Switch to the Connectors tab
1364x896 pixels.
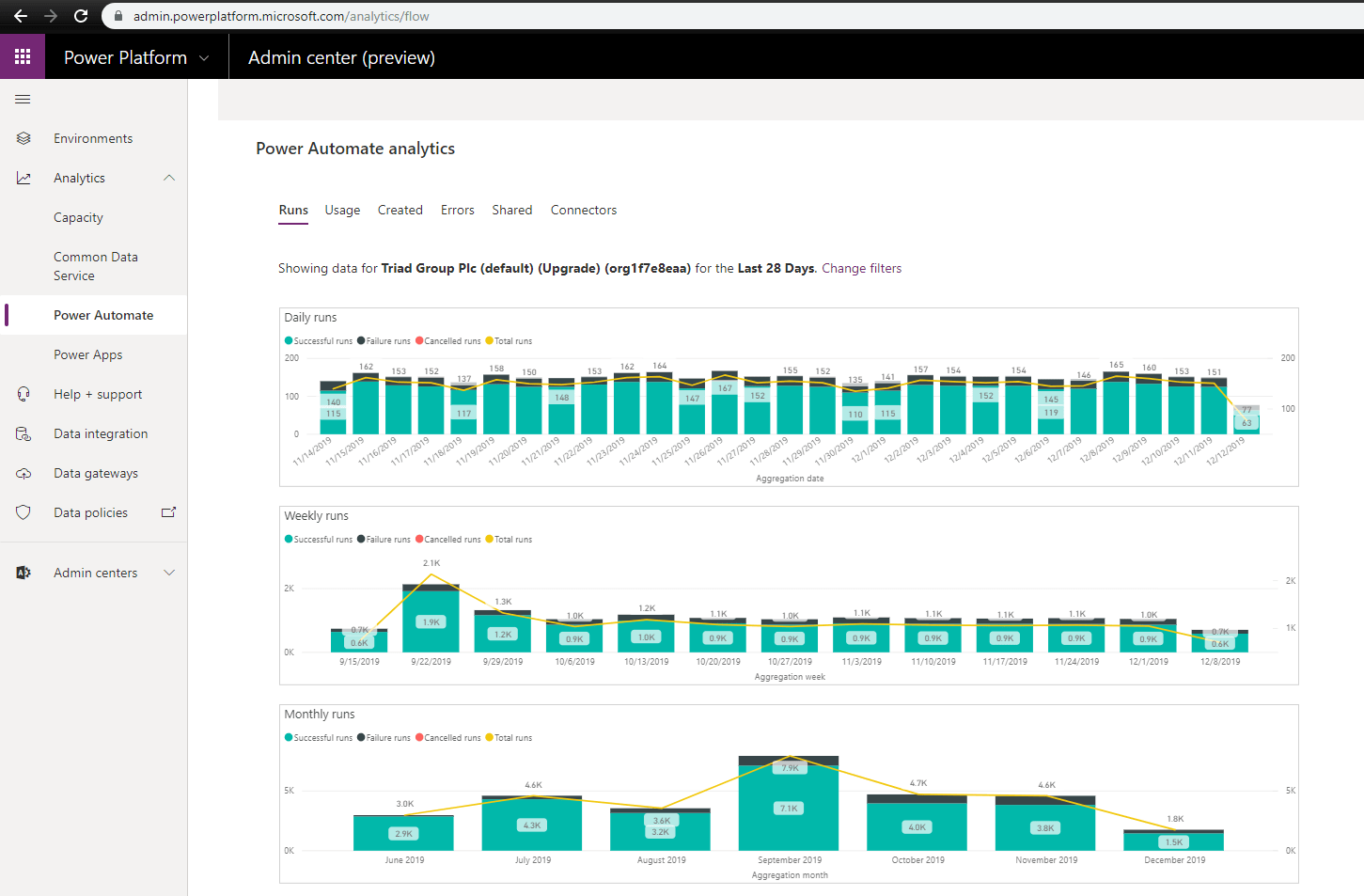[x=584, y=211]
